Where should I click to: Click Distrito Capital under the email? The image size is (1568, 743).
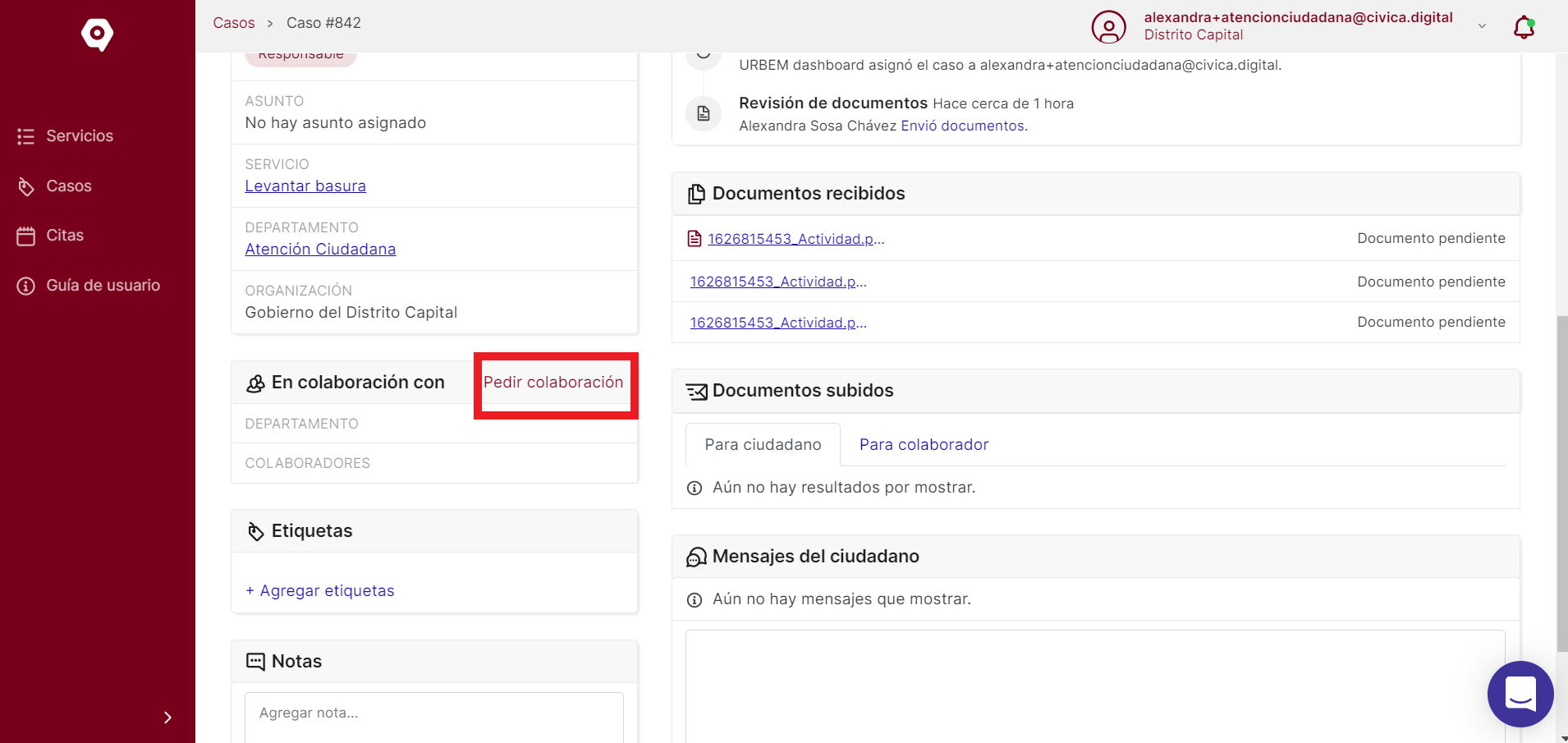(1194, 34)
